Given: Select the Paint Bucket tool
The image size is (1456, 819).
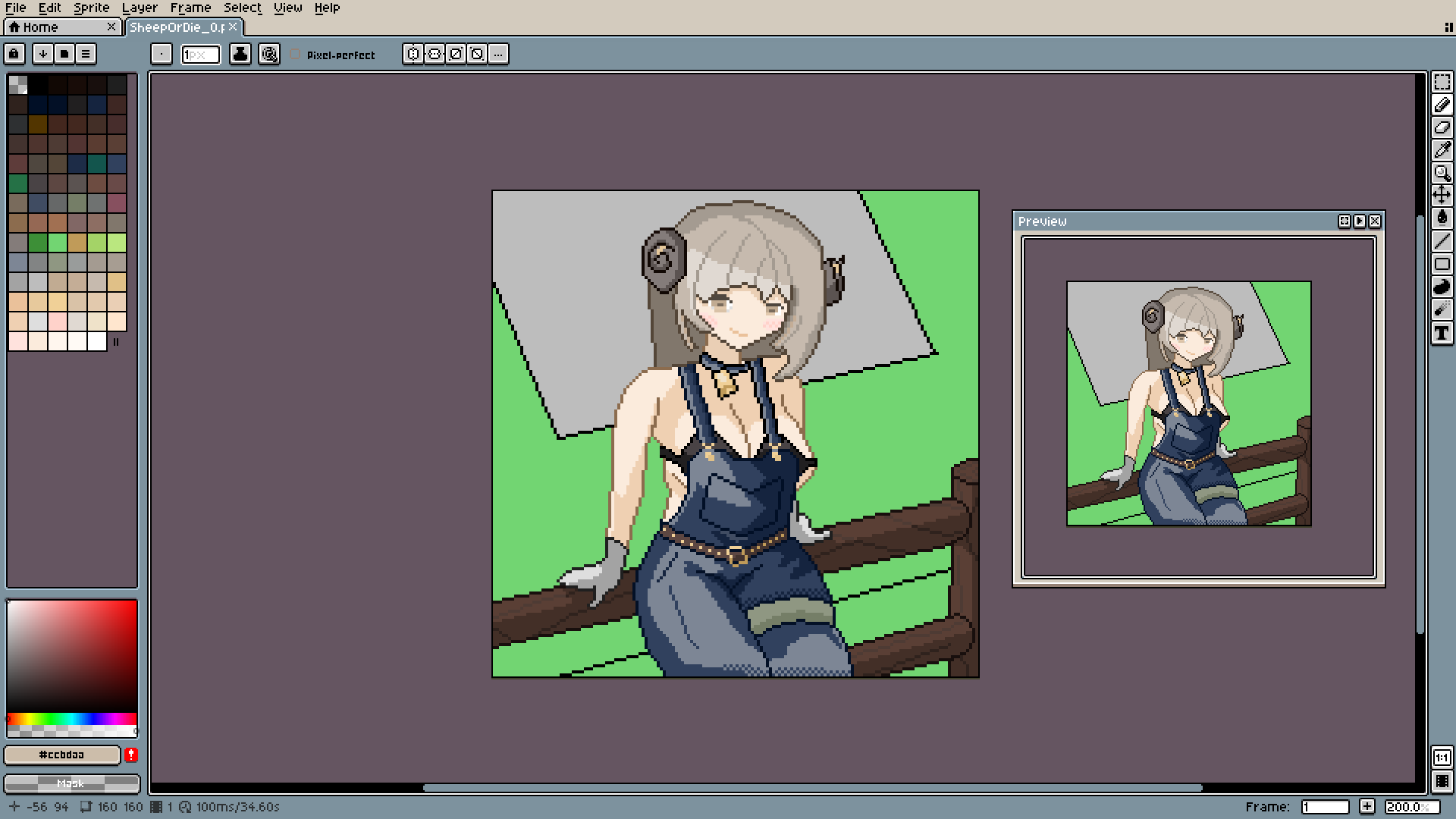Looking at the screenshot, I should 1442,218.
